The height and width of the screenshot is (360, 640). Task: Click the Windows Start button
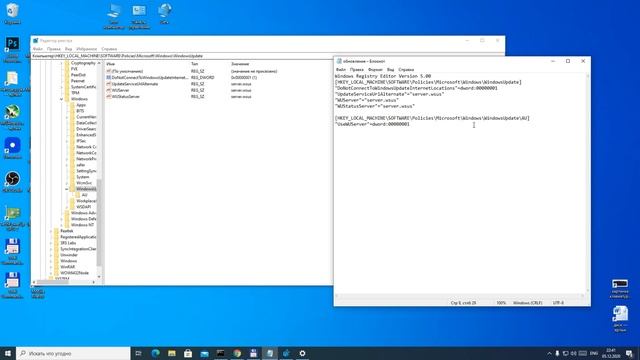click(x=8, y=353)
